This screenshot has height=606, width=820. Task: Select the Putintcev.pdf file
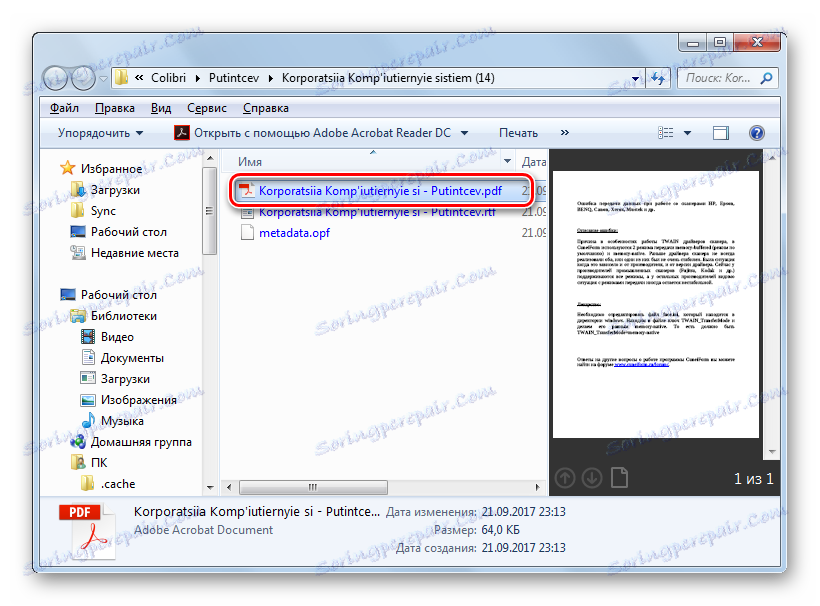(380, 191)
